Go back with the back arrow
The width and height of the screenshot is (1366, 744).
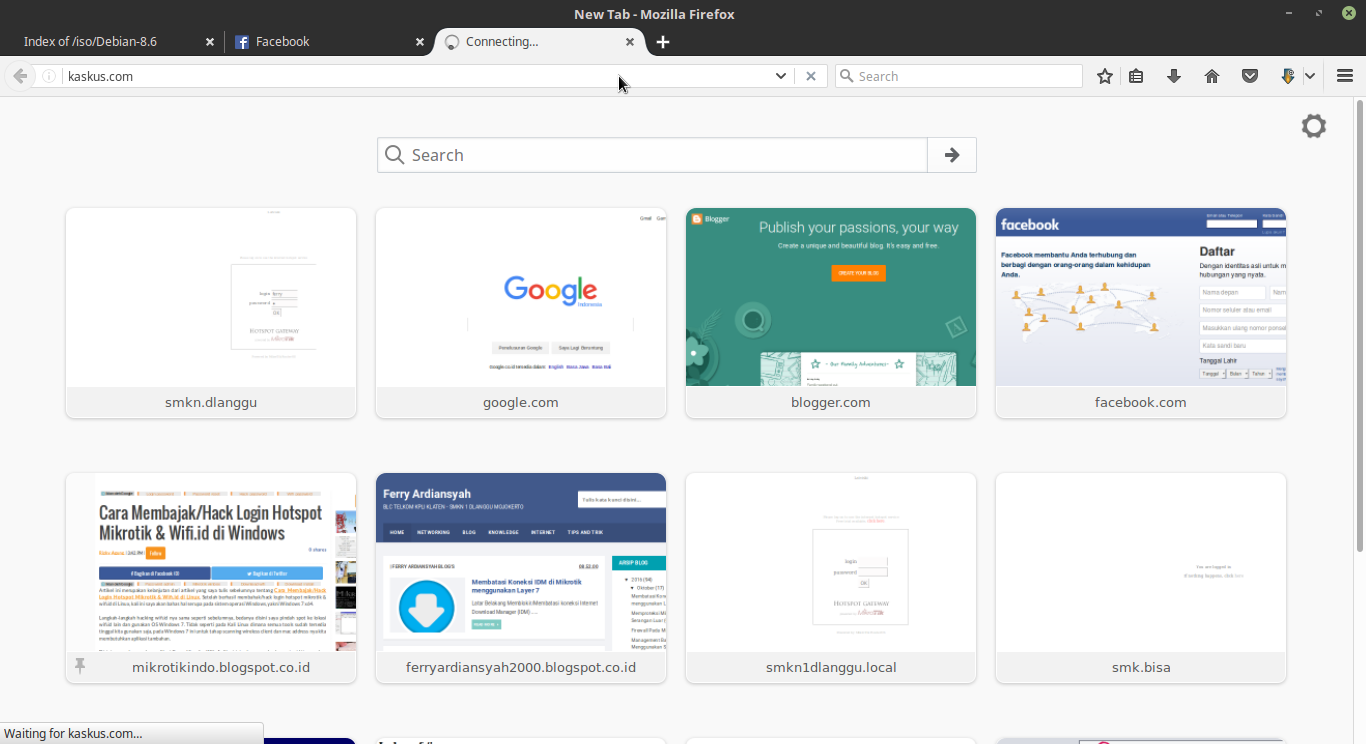(20, 76)
